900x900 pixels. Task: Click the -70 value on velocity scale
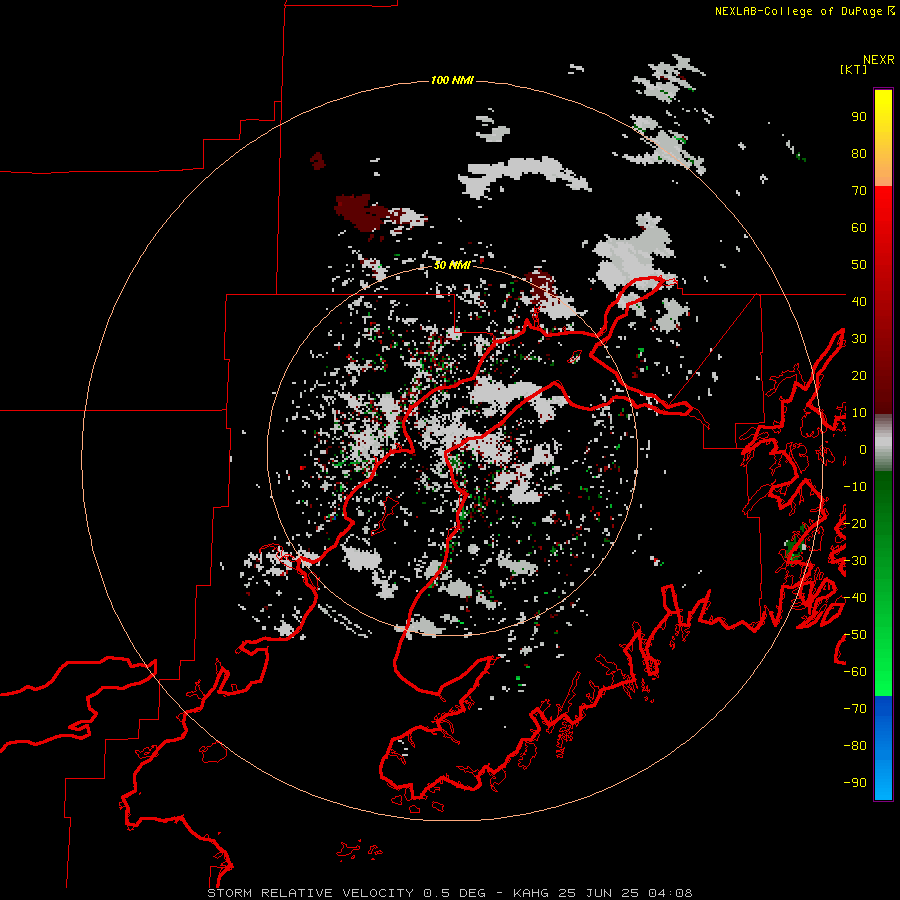pos(855,708)
